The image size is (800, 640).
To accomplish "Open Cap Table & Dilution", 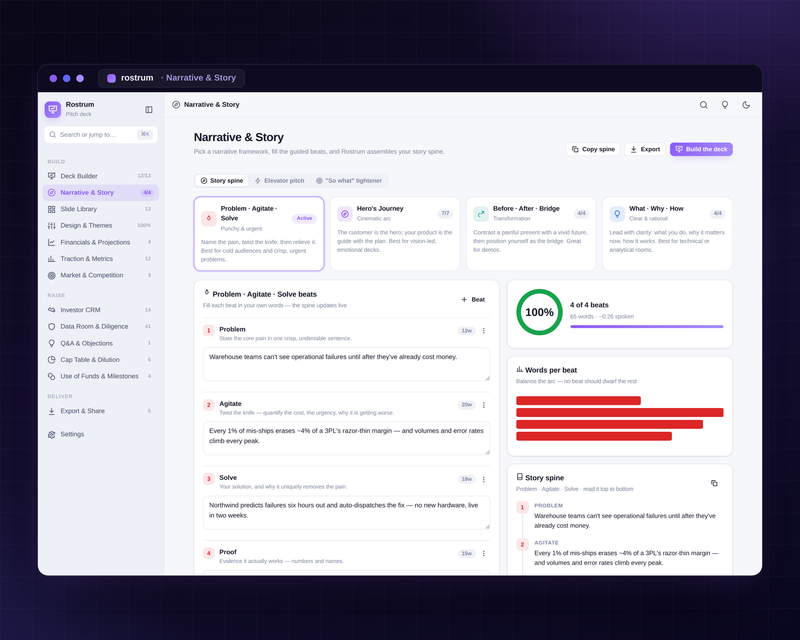I will point(101,359).
